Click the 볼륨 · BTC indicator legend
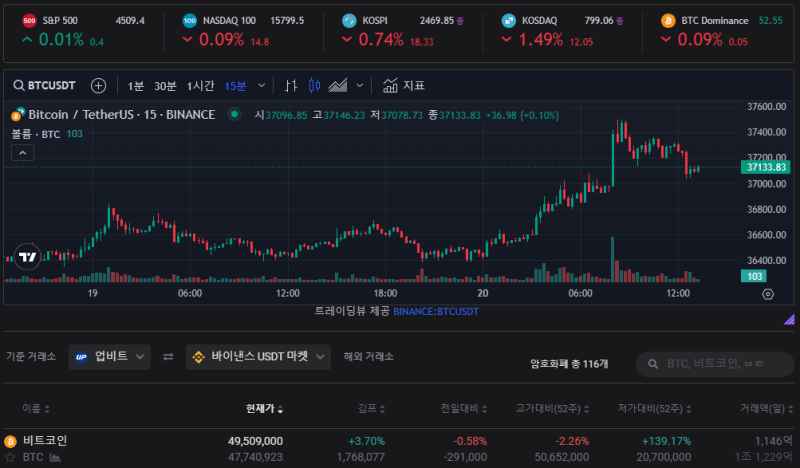Screen dimensions: 800x468 (35, 134)
